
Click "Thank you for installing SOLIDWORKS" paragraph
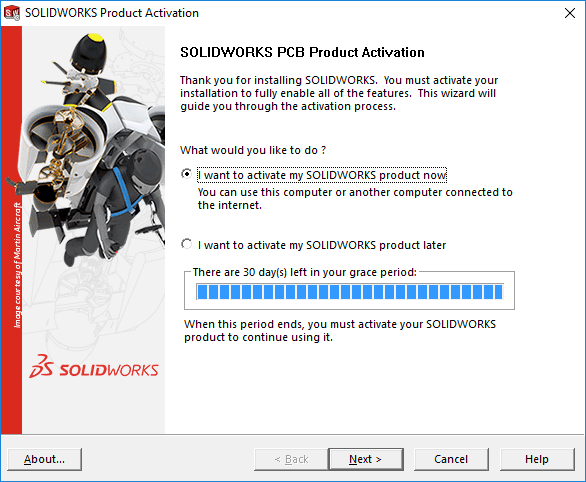pos(339,93)
